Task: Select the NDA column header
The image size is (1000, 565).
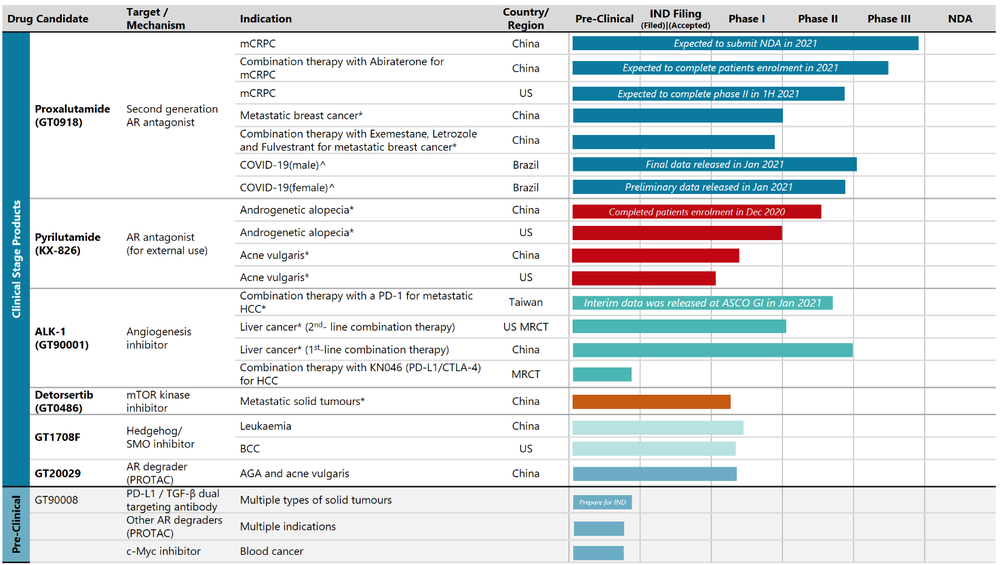Action: tap(959, 19)
